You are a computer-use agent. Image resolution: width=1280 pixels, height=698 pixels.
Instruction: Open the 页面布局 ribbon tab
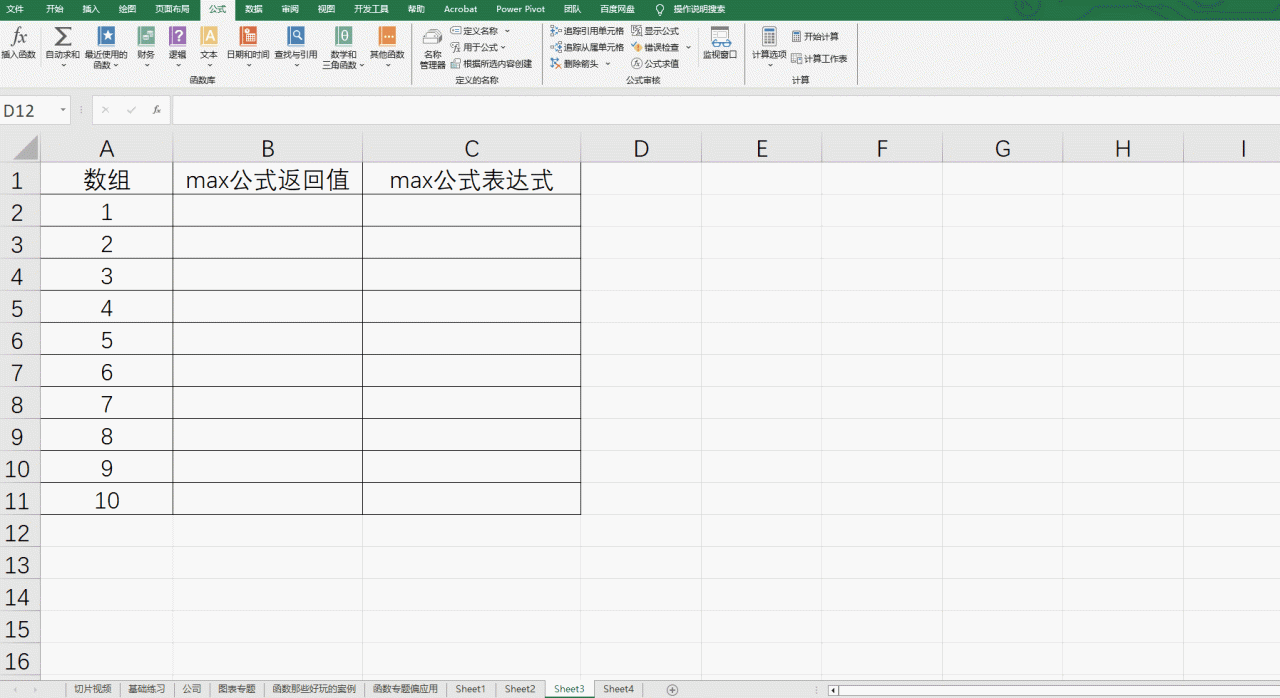pyautogui.click(x=172, y=9)
